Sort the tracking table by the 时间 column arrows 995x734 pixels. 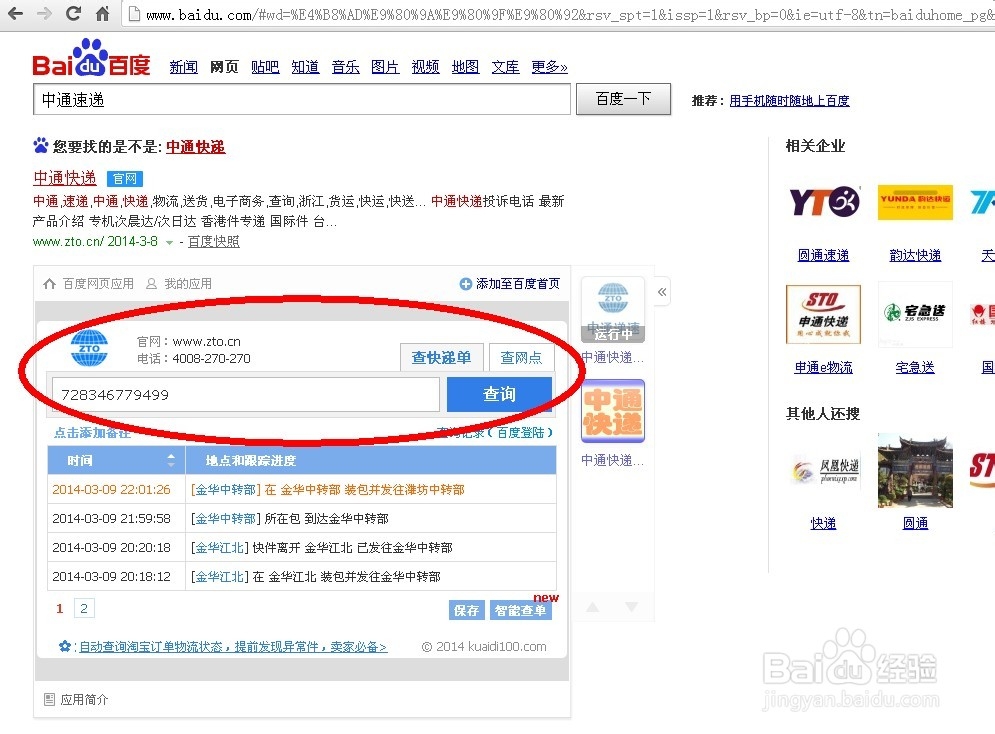[171, 461]
